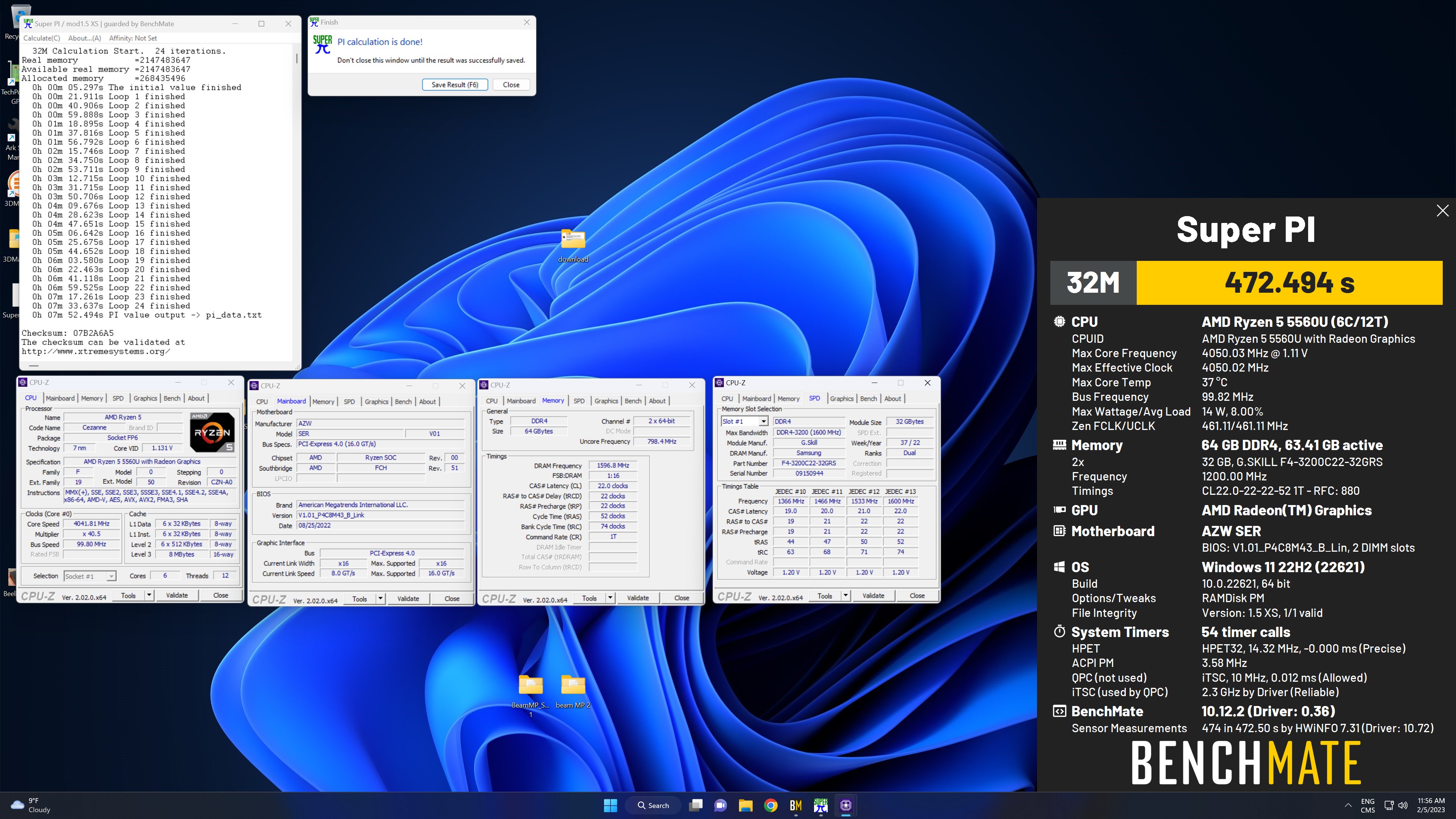Click the DRAM Frequency 1596.8 MHz value
This screenshot has width=1456, height=819.
pyautogui.click(x=613, y=466)
